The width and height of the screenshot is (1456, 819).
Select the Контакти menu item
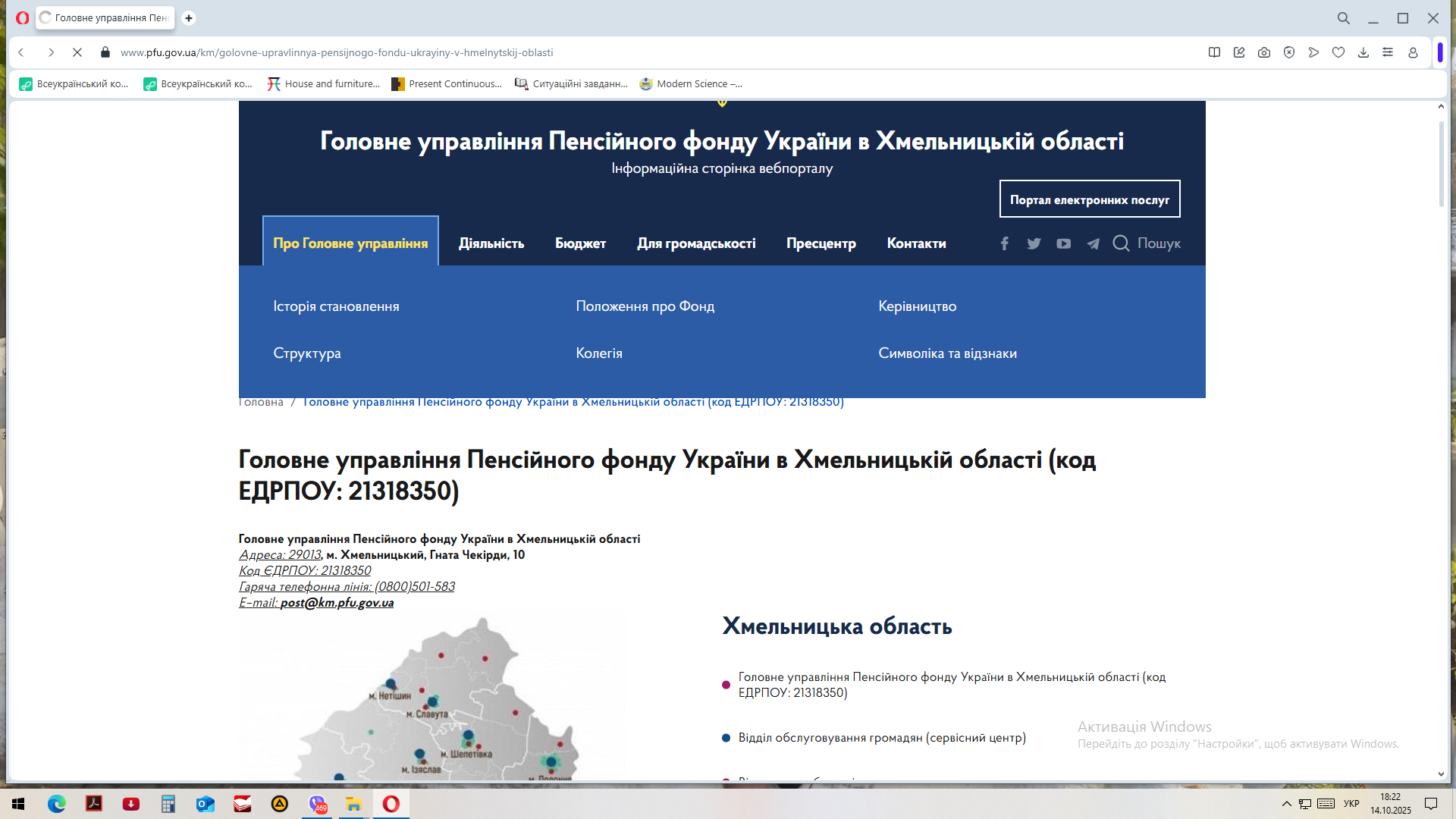pos(916,243)
